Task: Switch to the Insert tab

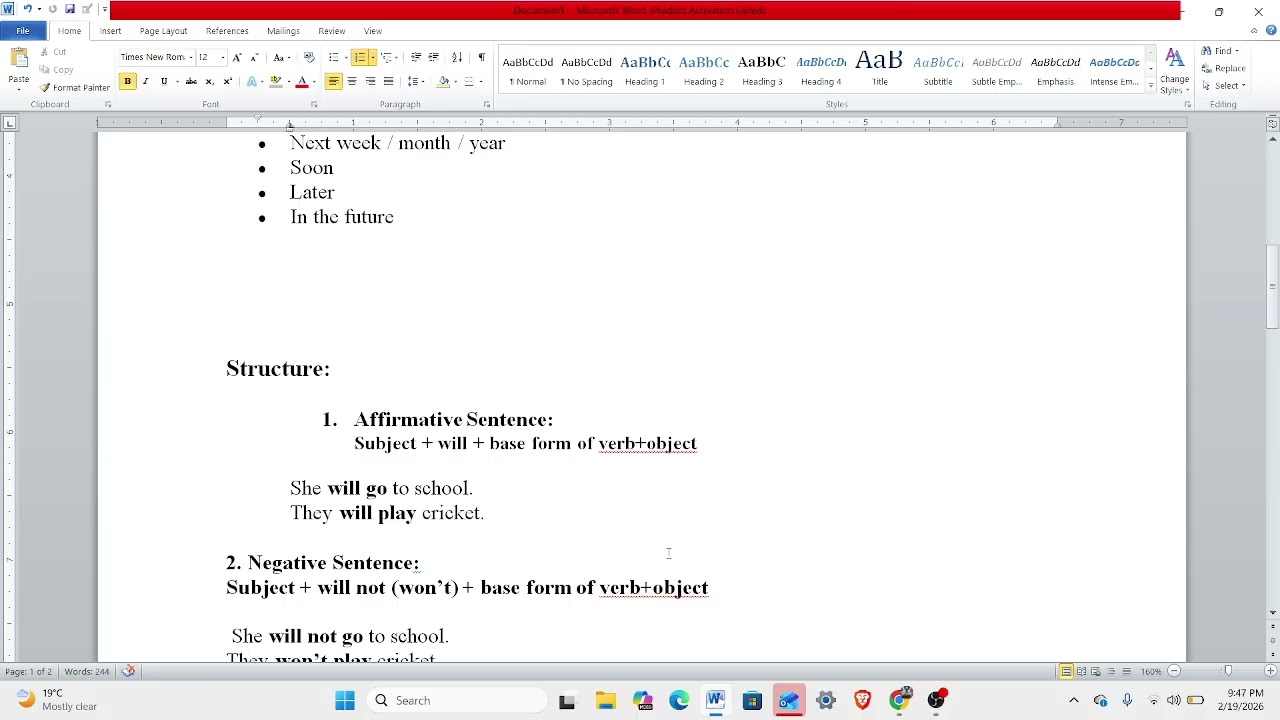Action: pos(110,31)
